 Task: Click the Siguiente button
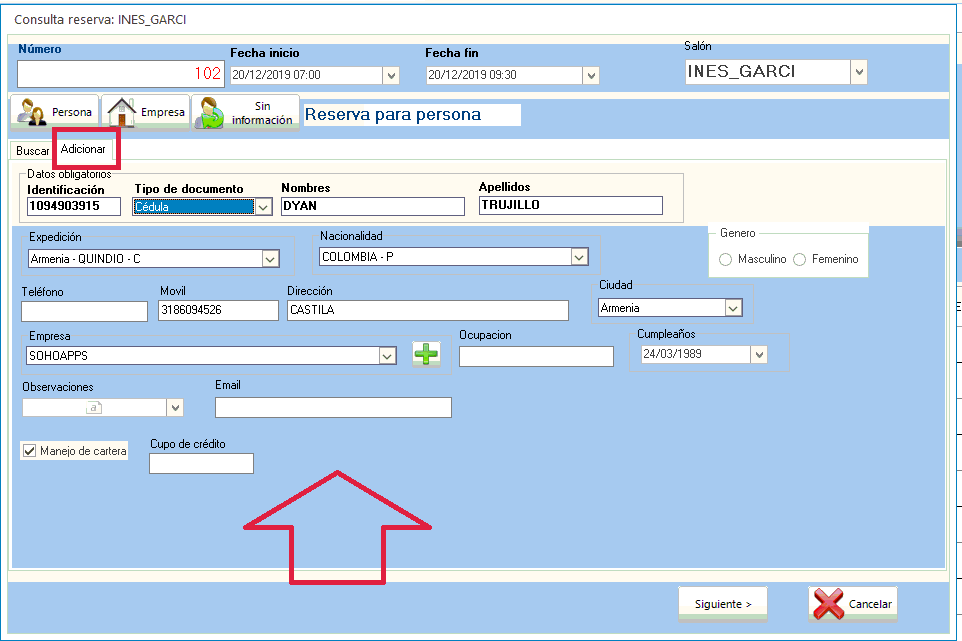pos(723,604)
